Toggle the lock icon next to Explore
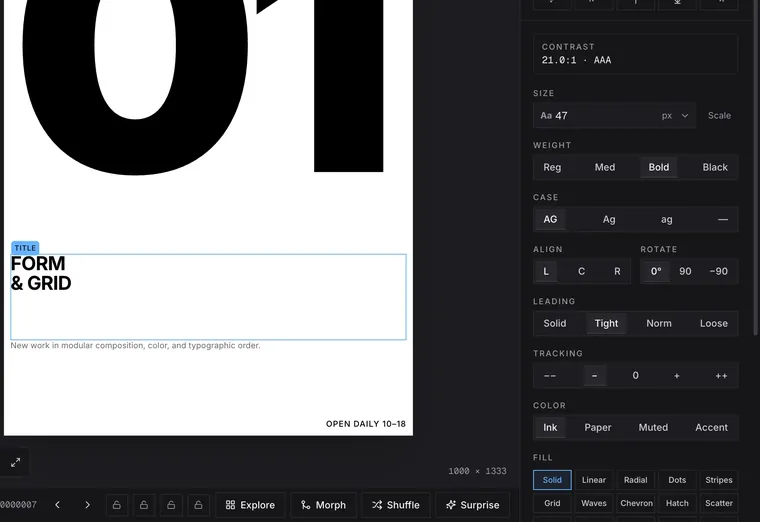760x522 pixels. pos(198,505)
